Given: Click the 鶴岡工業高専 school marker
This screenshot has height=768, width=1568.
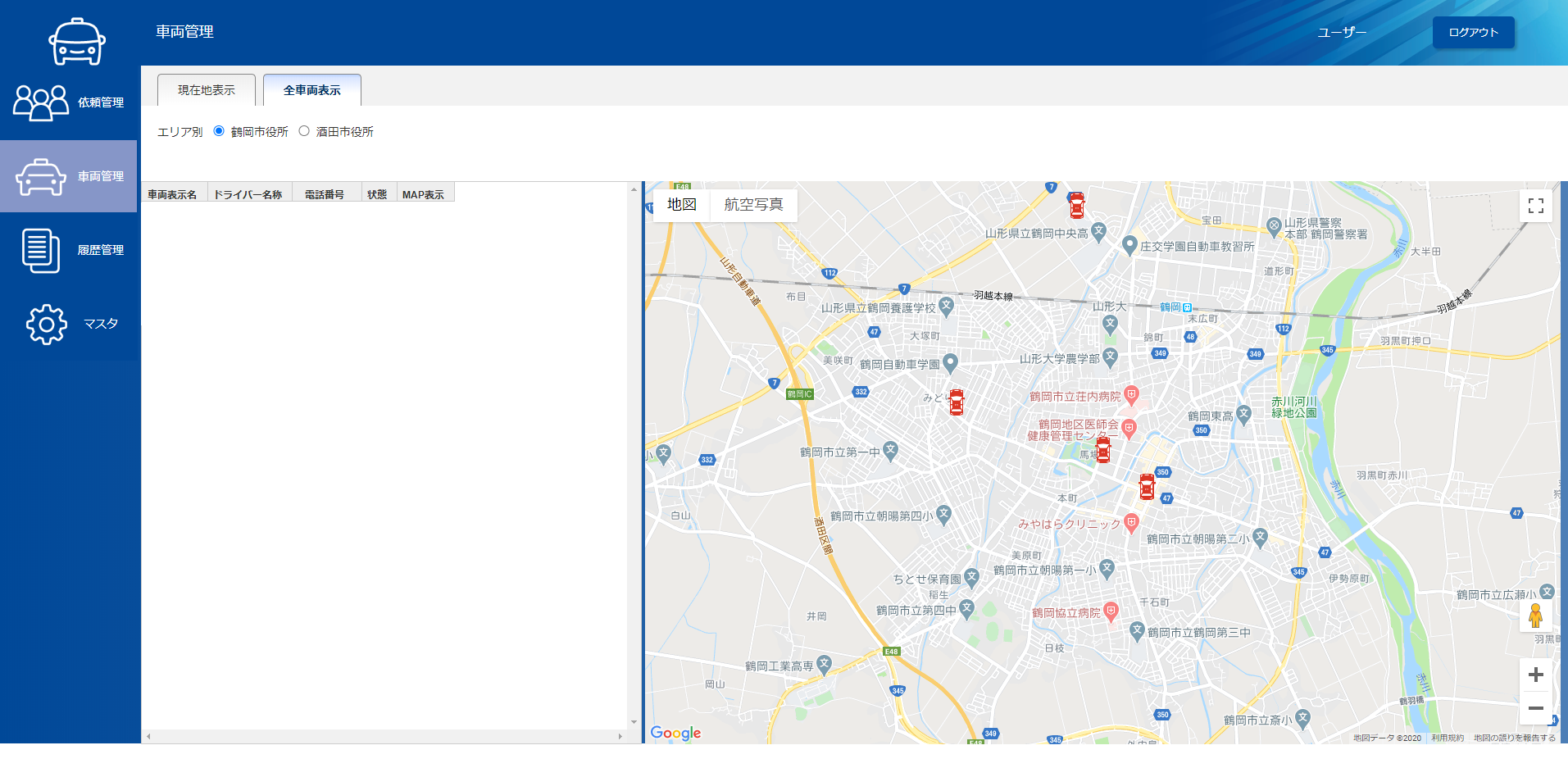Looking at the screenshot, I should [x=825, y=664].
